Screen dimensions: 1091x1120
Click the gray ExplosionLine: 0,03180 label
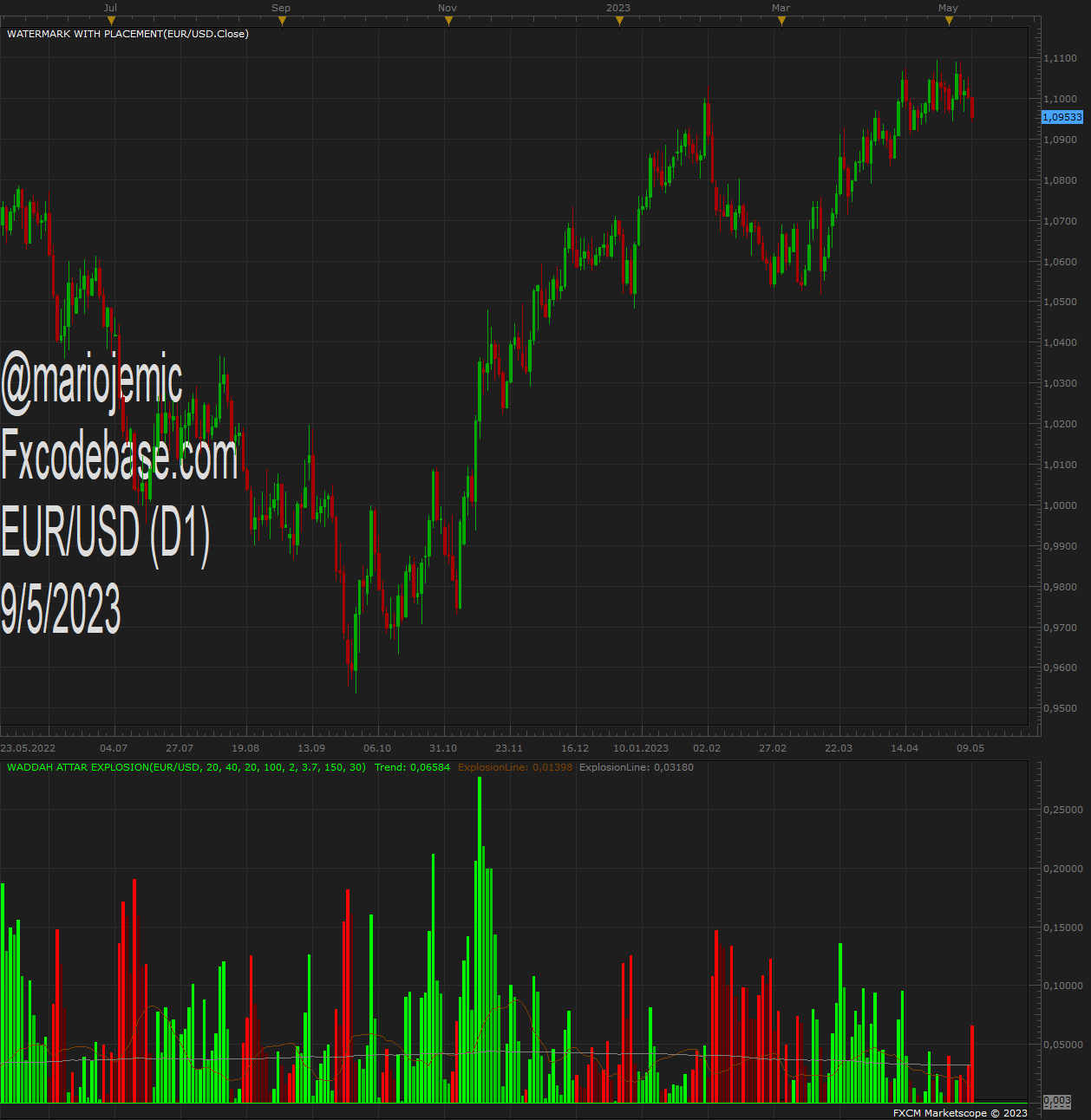[x=637, y=767]
